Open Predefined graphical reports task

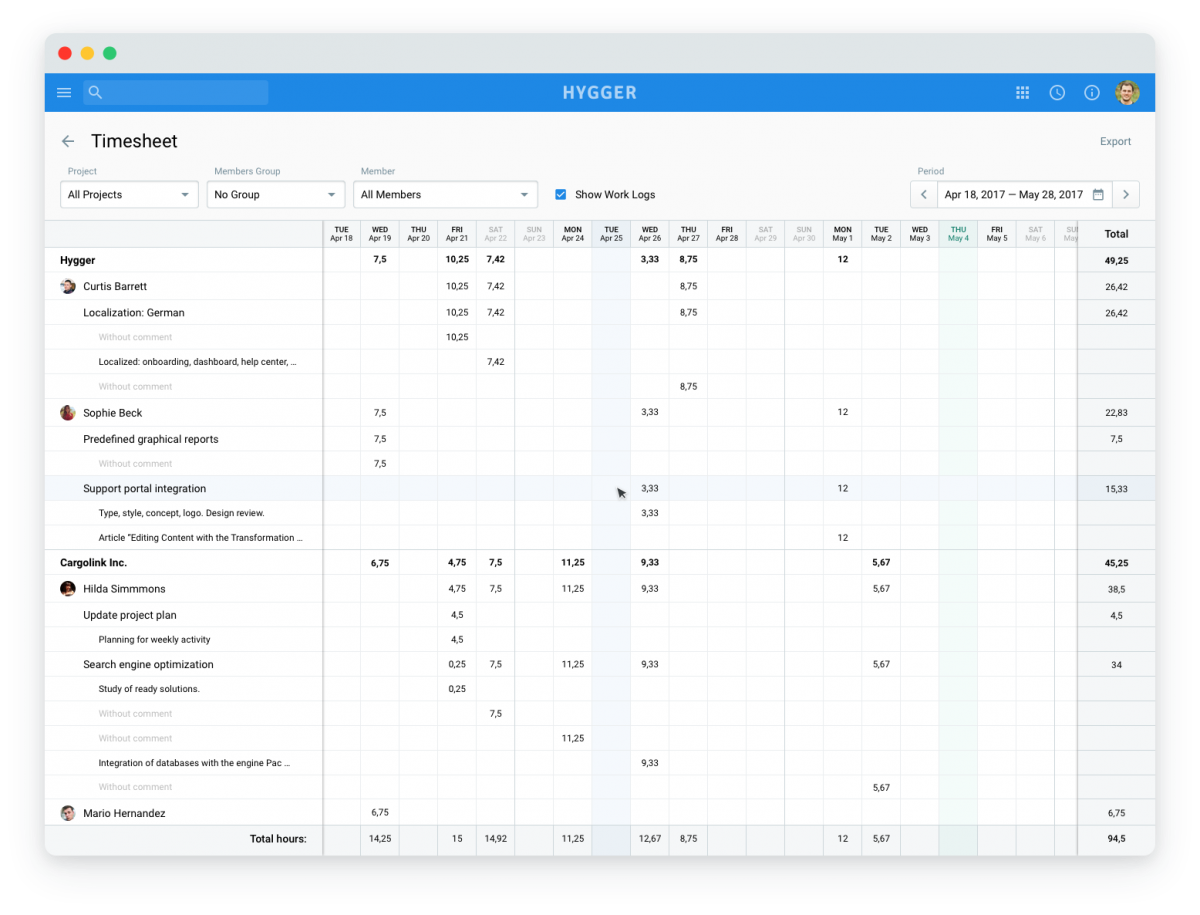151,439
